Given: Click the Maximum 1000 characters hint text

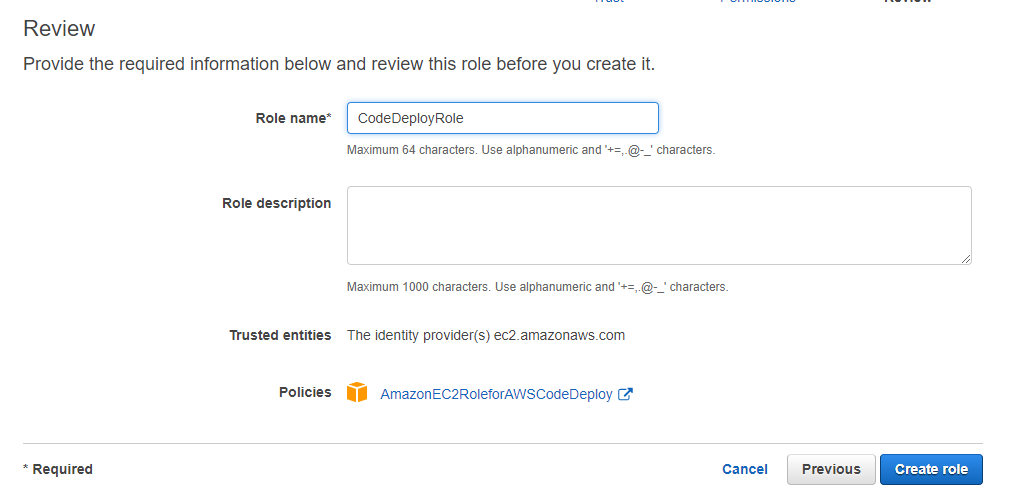Looking at the screenshot, I should [x=537, y=286].
